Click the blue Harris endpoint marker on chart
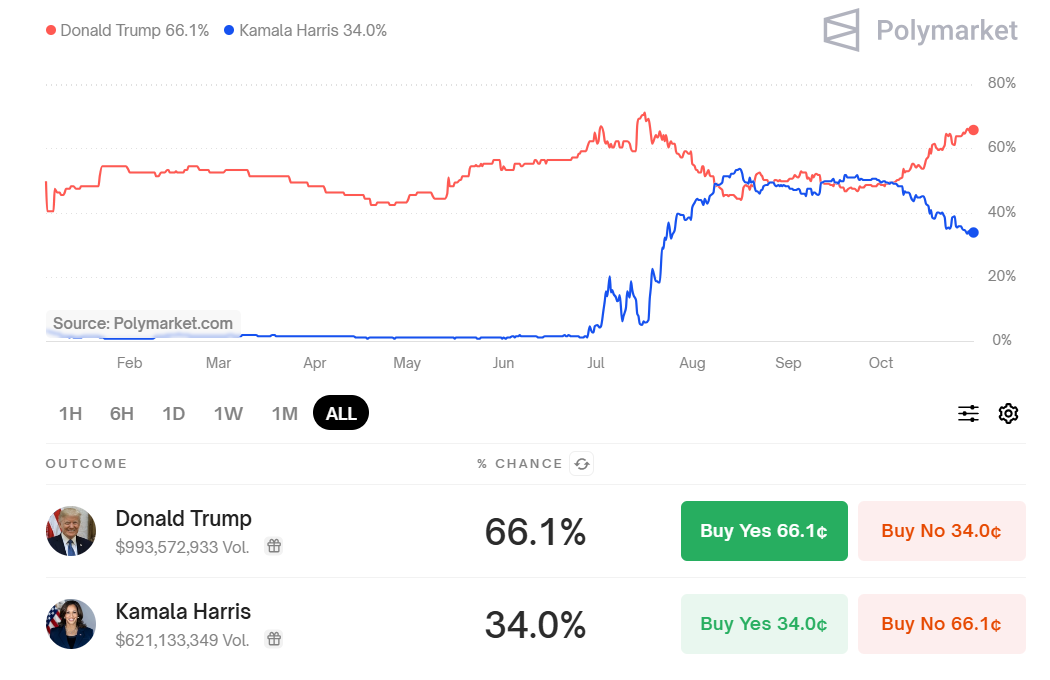This screenshot has width=1050, height=680. [x=973, y=233]
